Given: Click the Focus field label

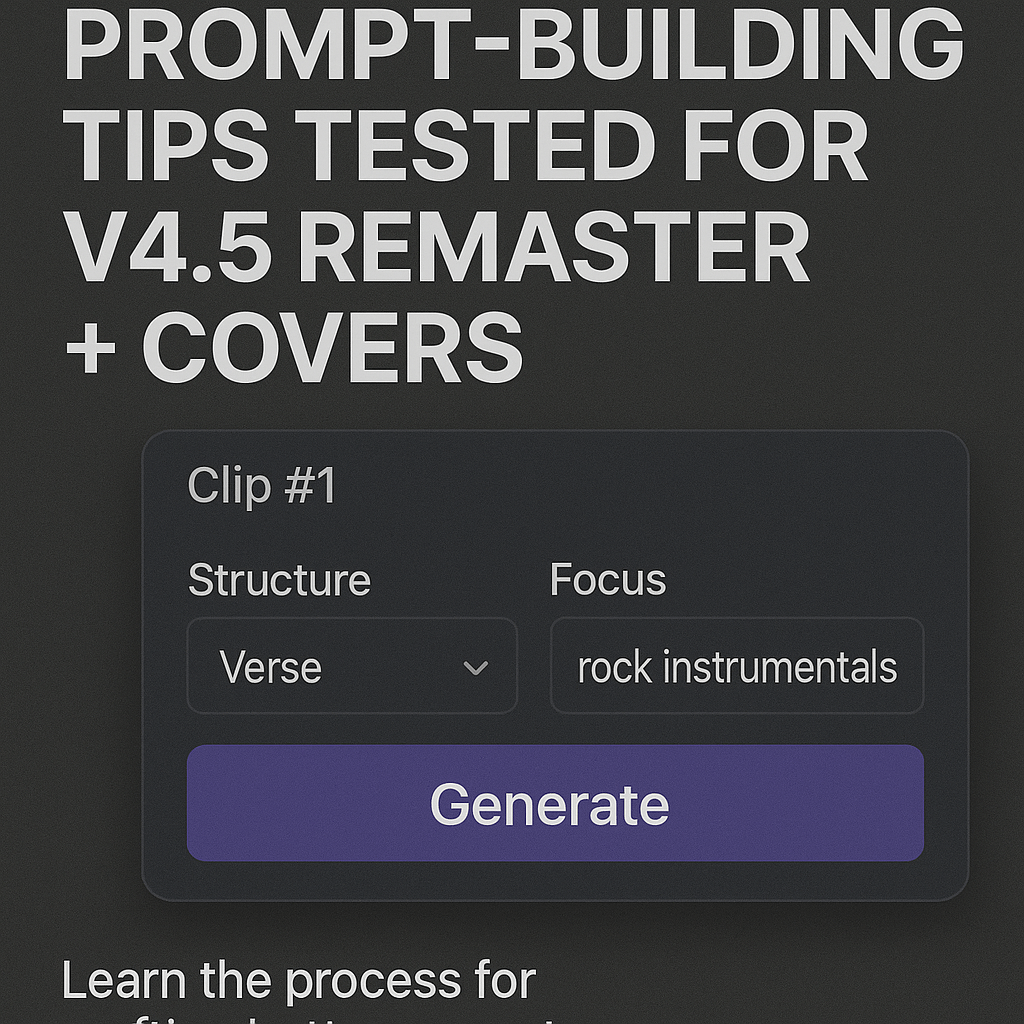Looking at the screenshot, I should [608, 580].
